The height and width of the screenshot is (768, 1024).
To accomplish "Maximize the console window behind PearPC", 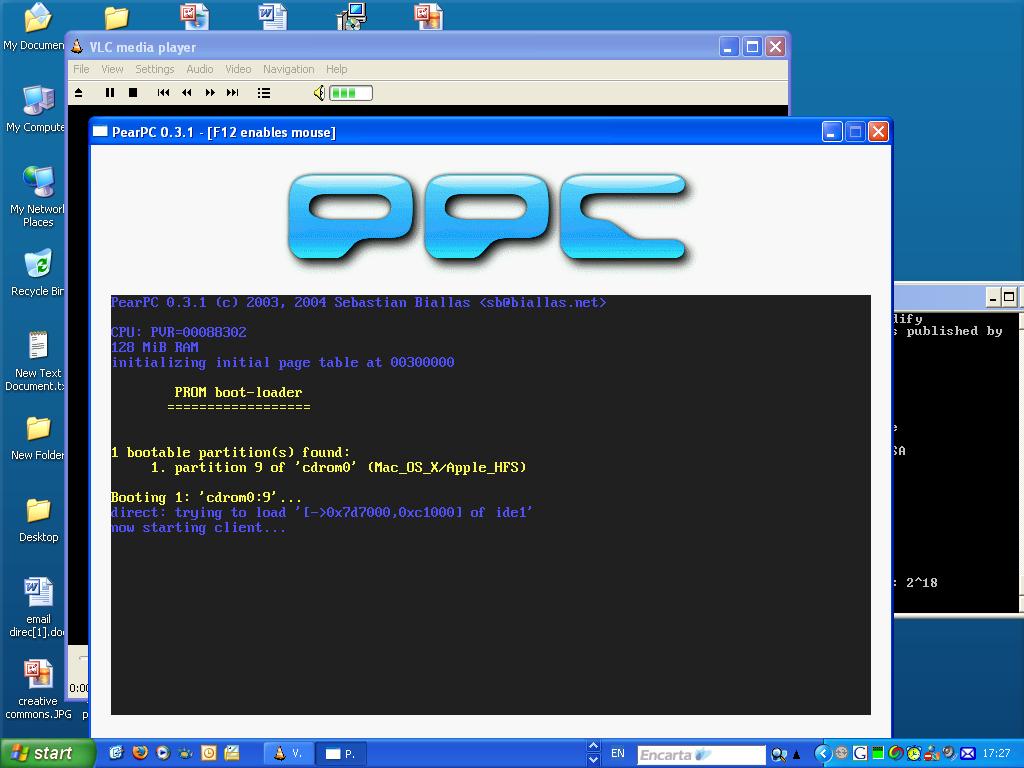I will 1008,297.
